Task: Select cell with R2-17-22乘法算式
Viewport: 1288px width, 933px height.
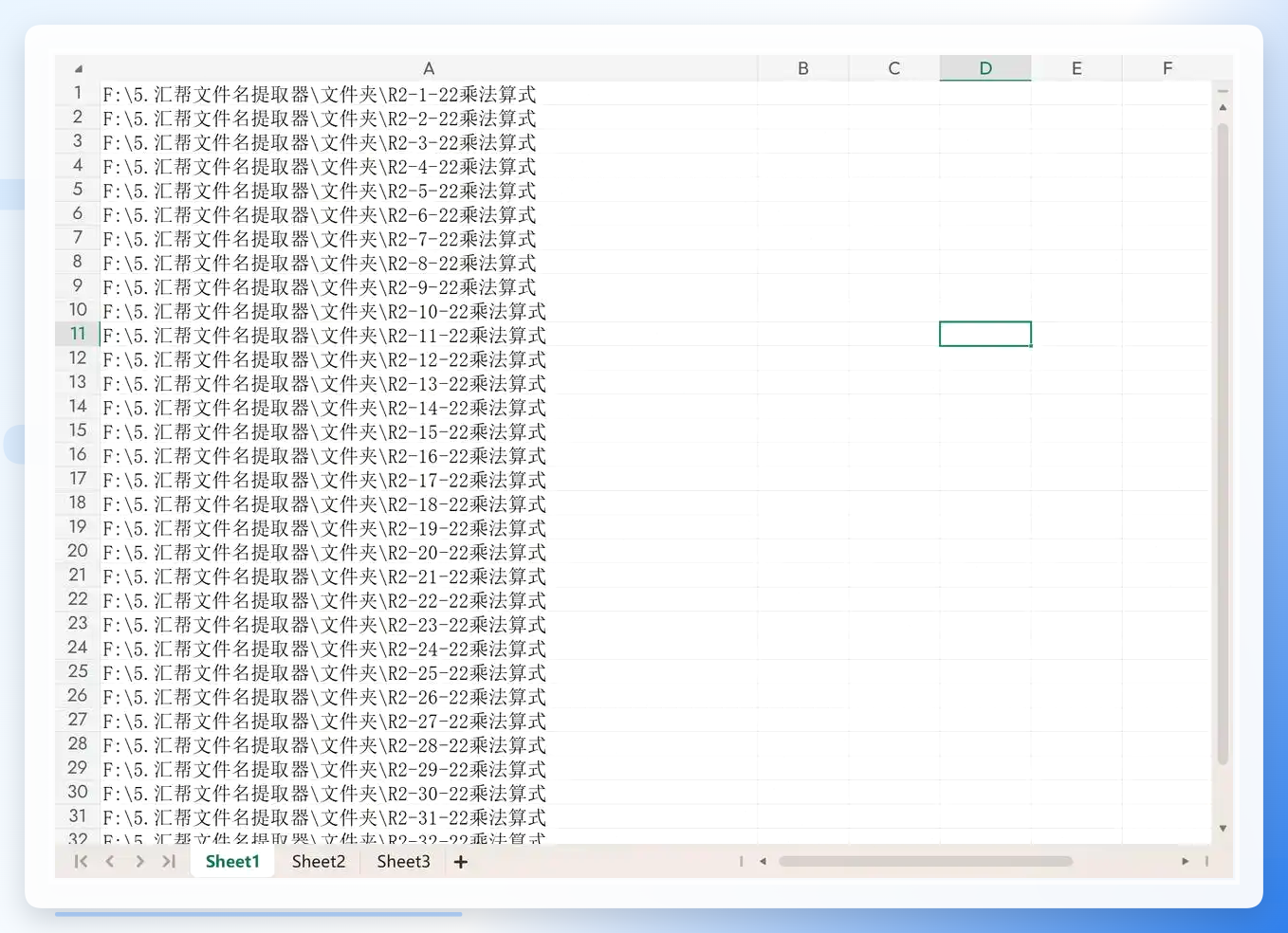Action: (x=429, y=480)
